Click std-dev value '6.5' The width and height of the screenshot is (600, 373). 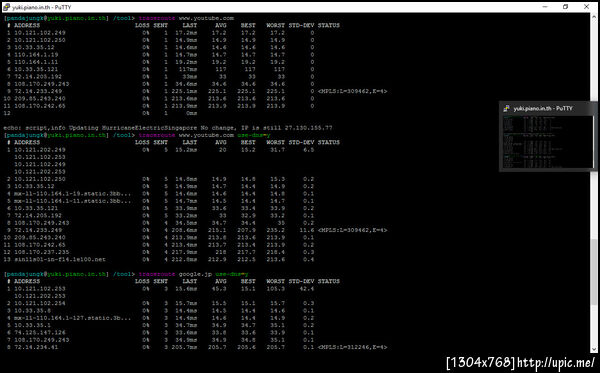308,150
